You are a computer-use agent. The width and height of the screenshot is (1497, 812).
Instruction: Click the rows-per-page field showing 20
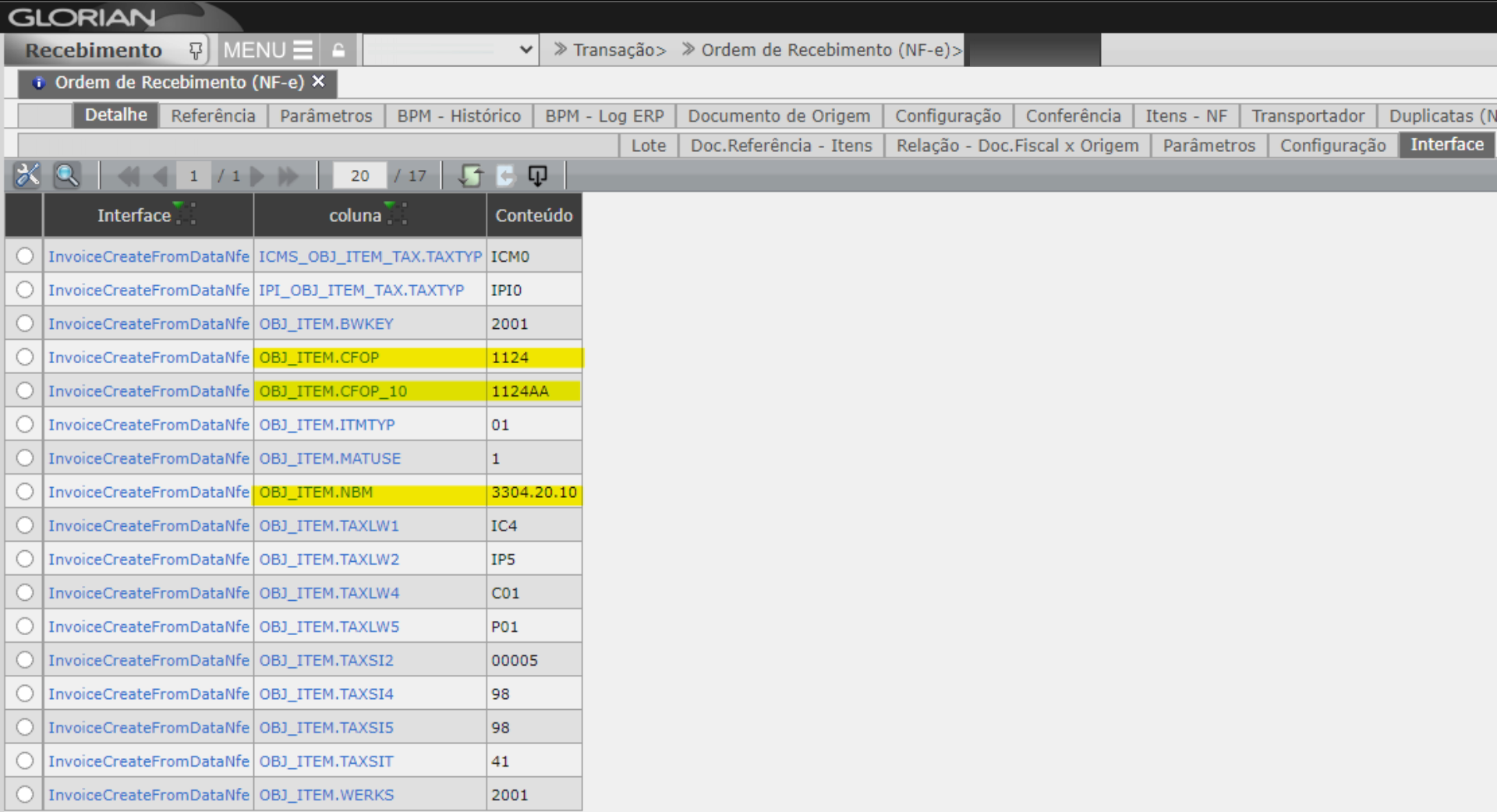[359, 176]
